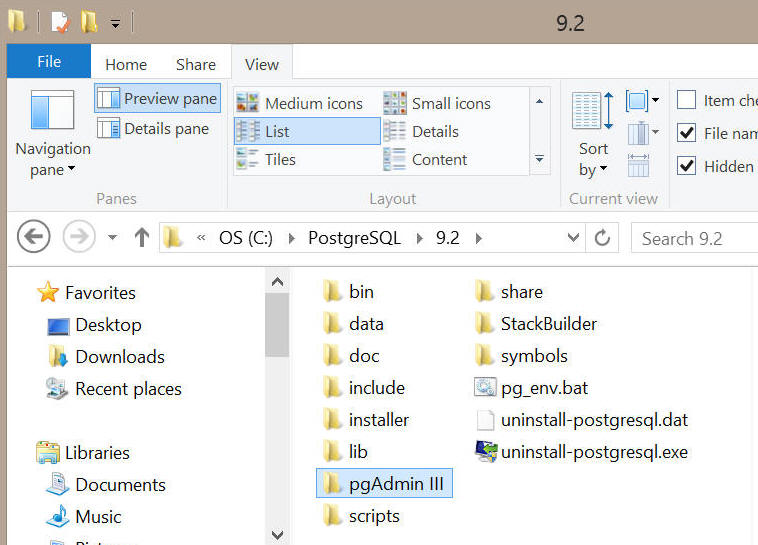The width and height of the screenshot is (758, 545).
Task: Open Recent places in Favorites
Action: pyautogui.click(x=115, y=389)
